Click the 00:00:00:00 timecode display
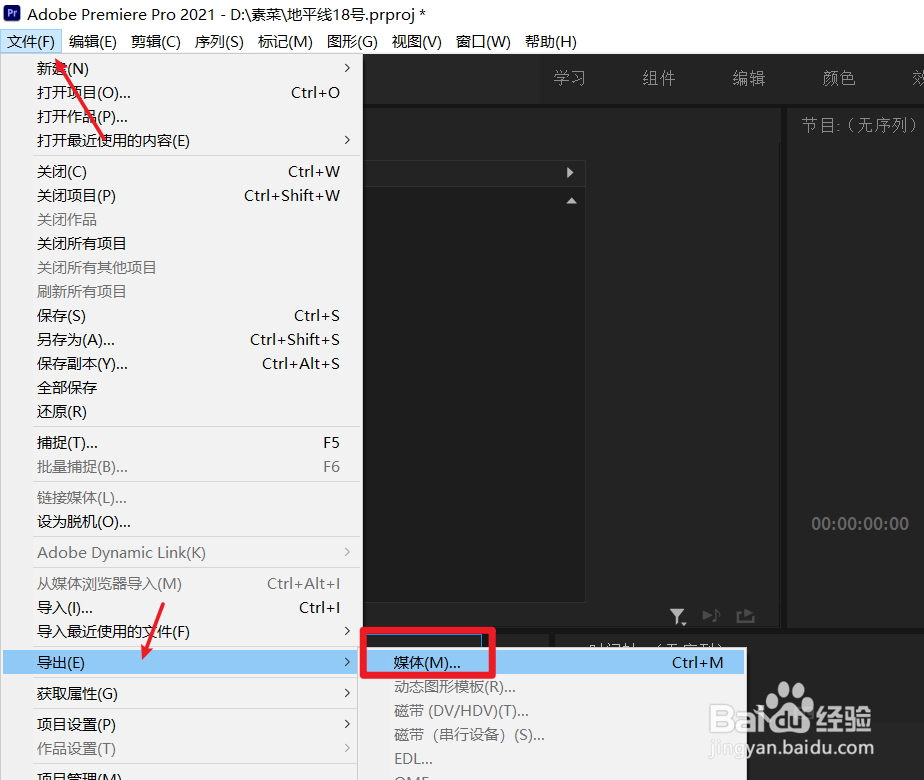This screenshot has width=924, height=780. coord(860,524)
